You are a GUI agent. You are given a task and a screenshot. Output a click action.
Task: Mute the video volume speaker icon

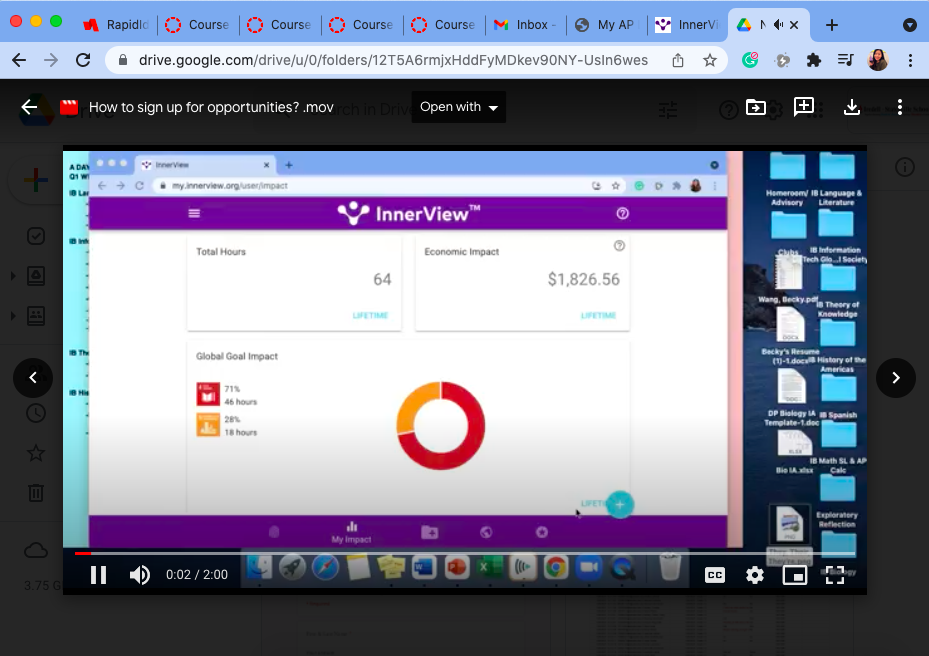[140, 575]
